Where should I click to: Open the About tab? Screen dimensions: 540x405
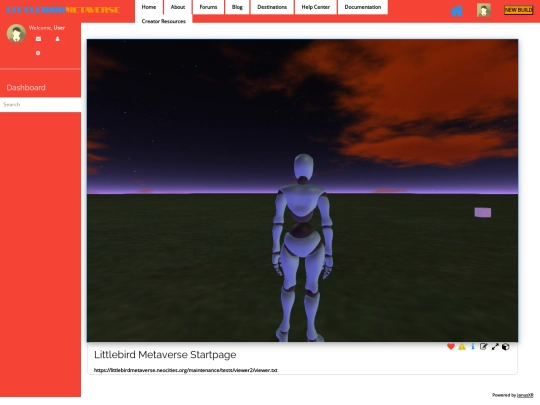[x=178, y=7]
